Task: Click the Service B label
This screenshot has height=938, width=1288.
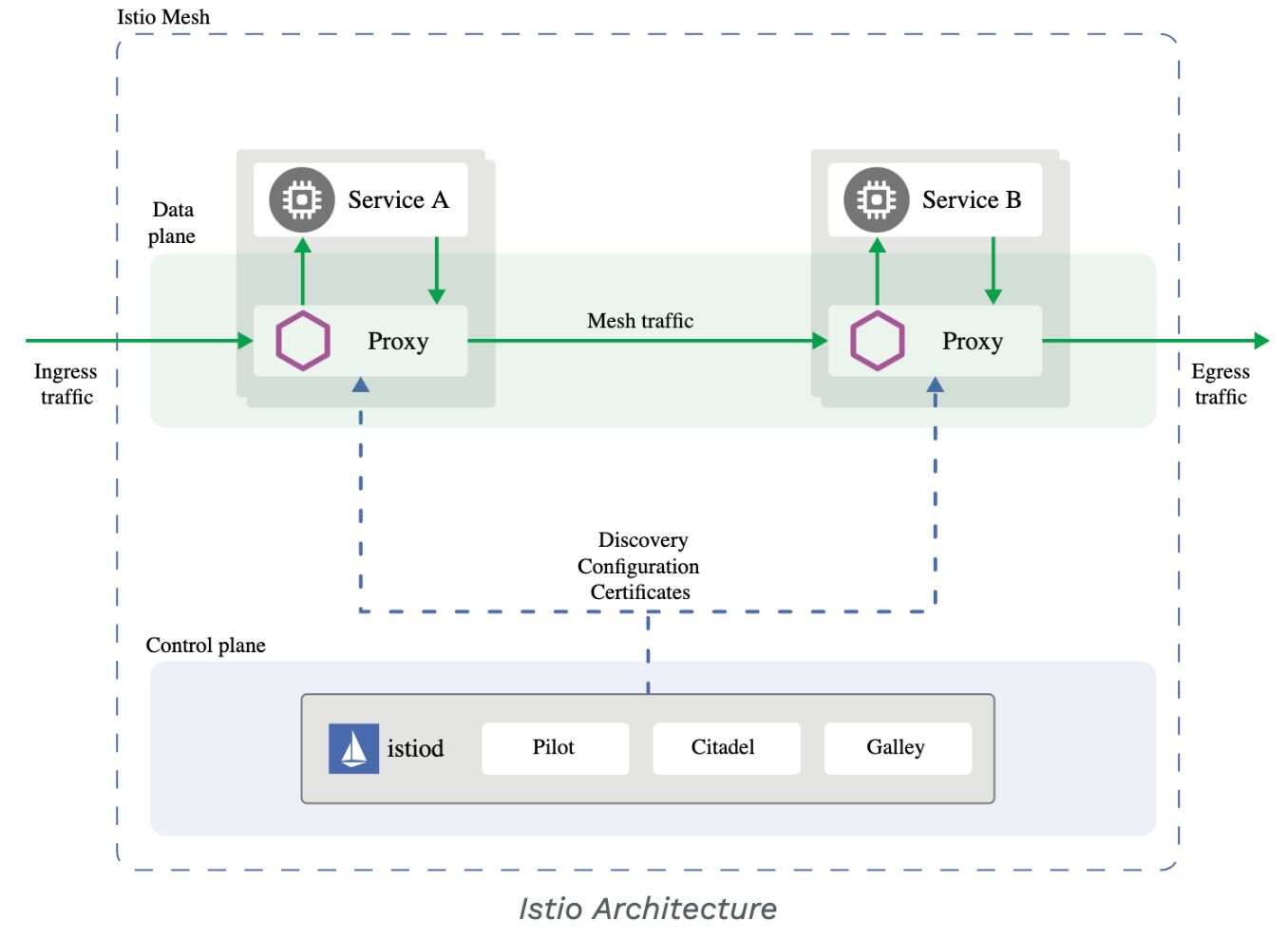Action: coord(972,199)
